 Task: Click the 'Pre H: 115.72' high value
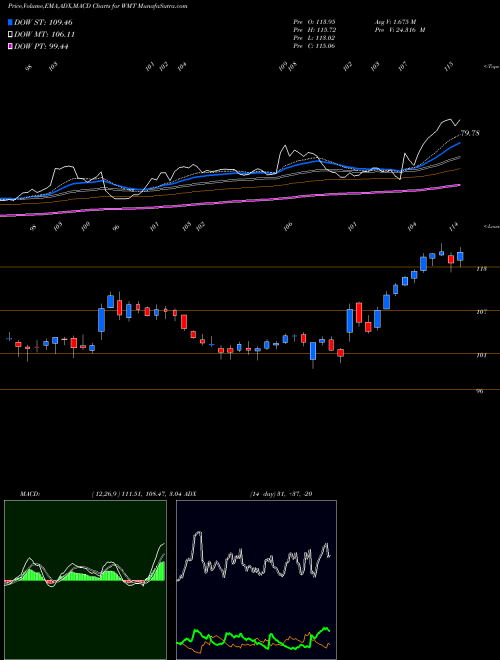(x=314, y=30)
